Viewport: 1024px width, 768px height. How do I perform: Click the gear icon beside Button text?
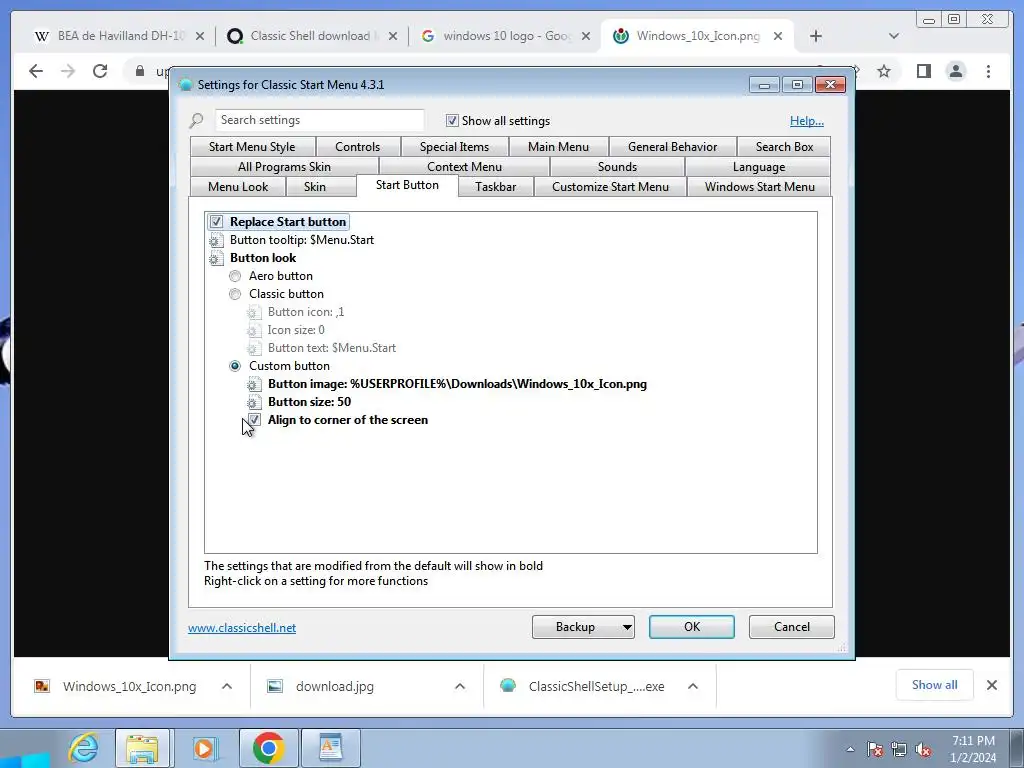point(254,348)
